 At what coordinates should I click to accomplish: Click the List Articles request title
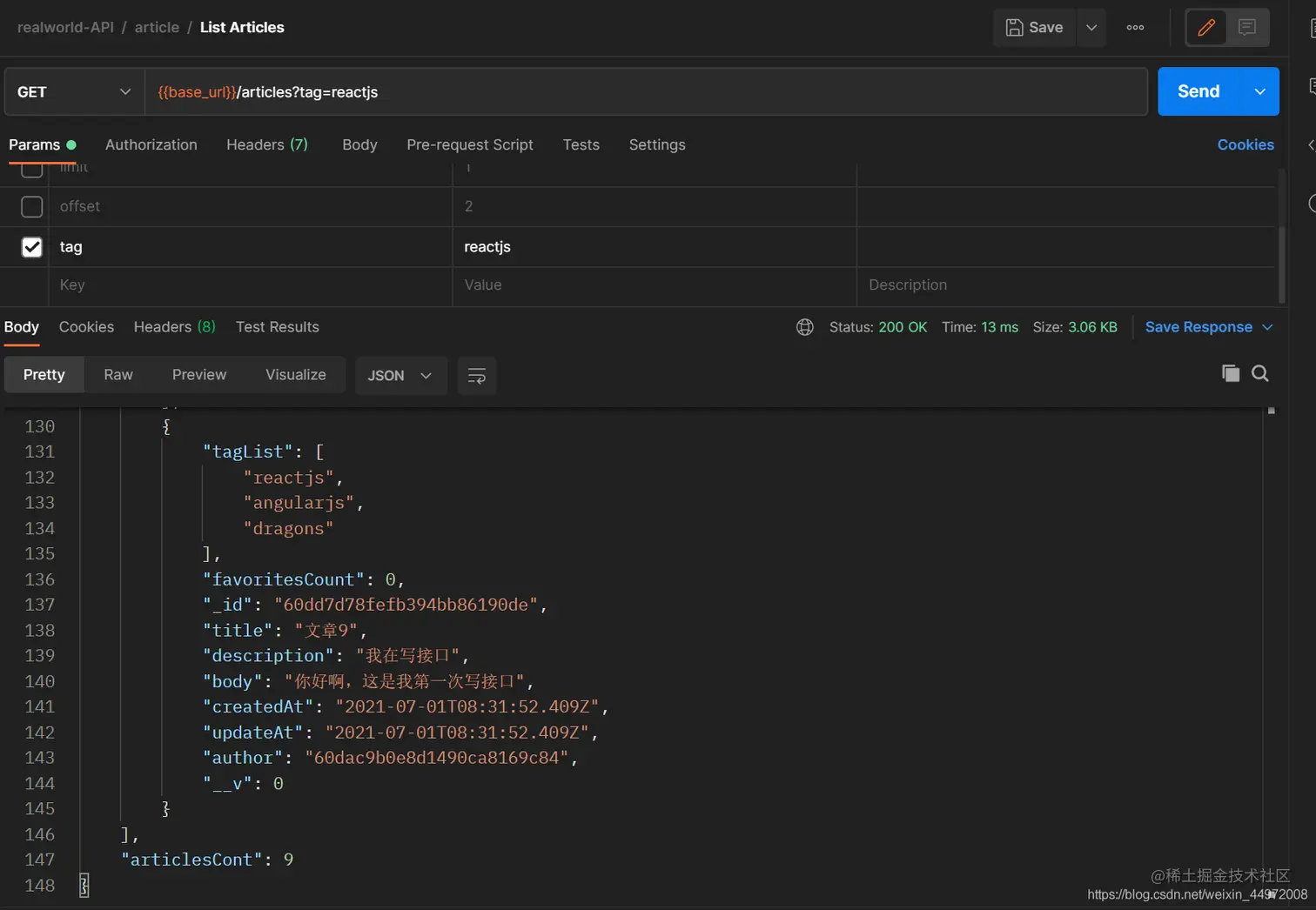tap(242, 28)
